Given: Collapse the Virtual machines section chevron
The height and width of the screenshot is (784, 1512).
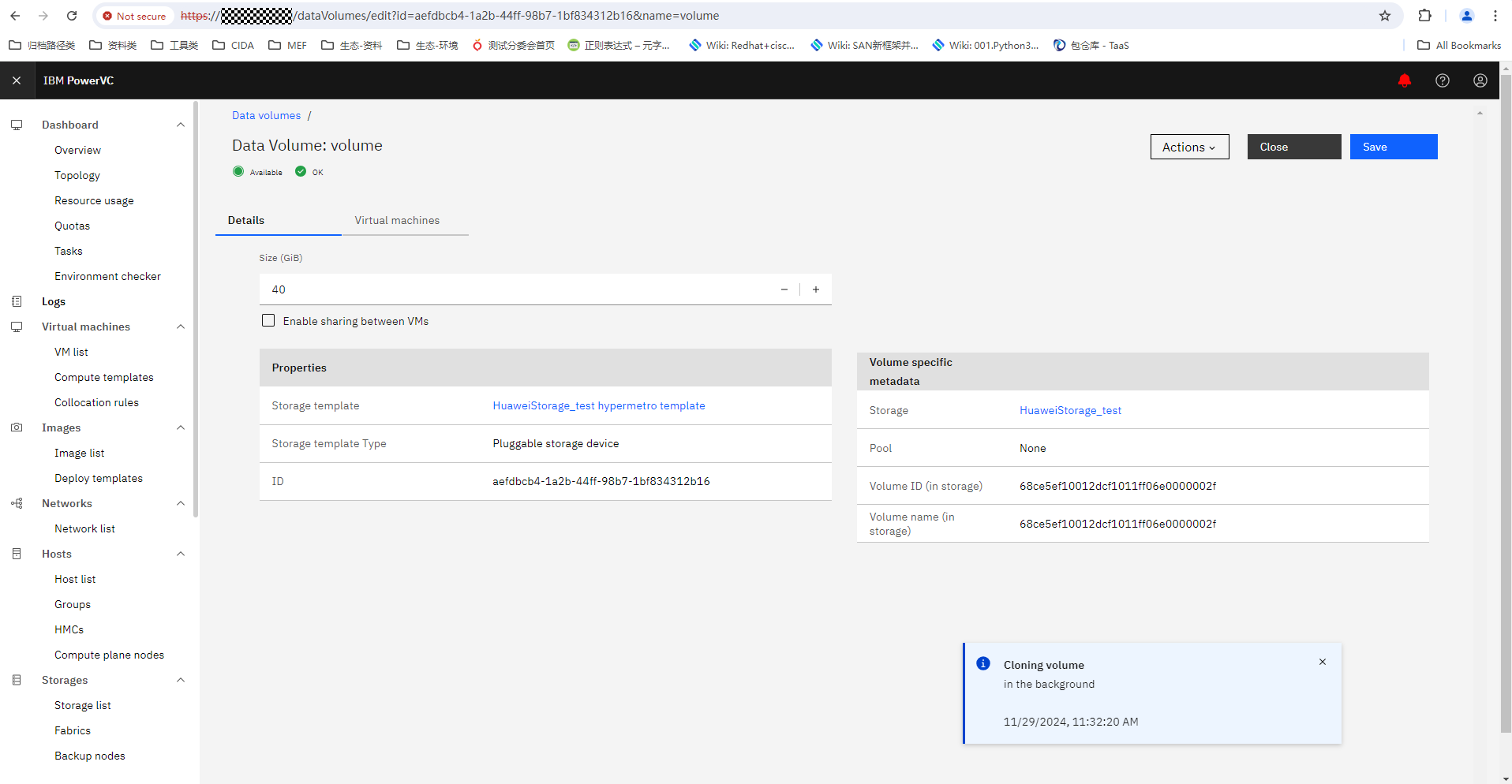Looking at the screenshot, I should (x=181, y=327).
